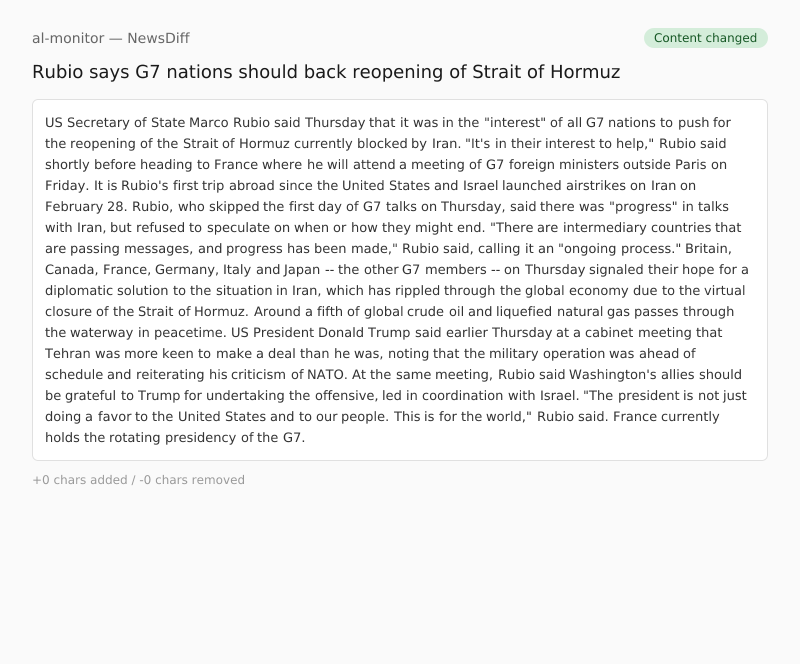Image resolution: width=800 pixels, height=664 pixels.
Task: Click the quote "It's in their interest to help"
Action: point(558,144)
